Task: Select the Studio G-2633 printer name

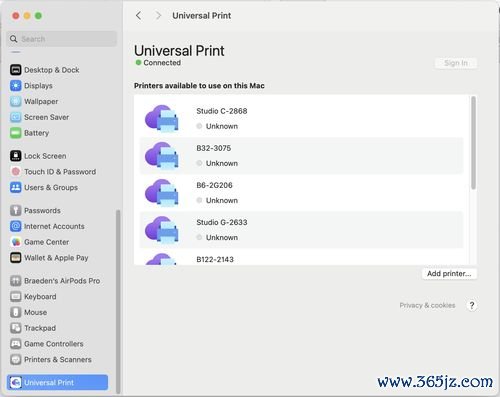Action: (x=222, y=222)
